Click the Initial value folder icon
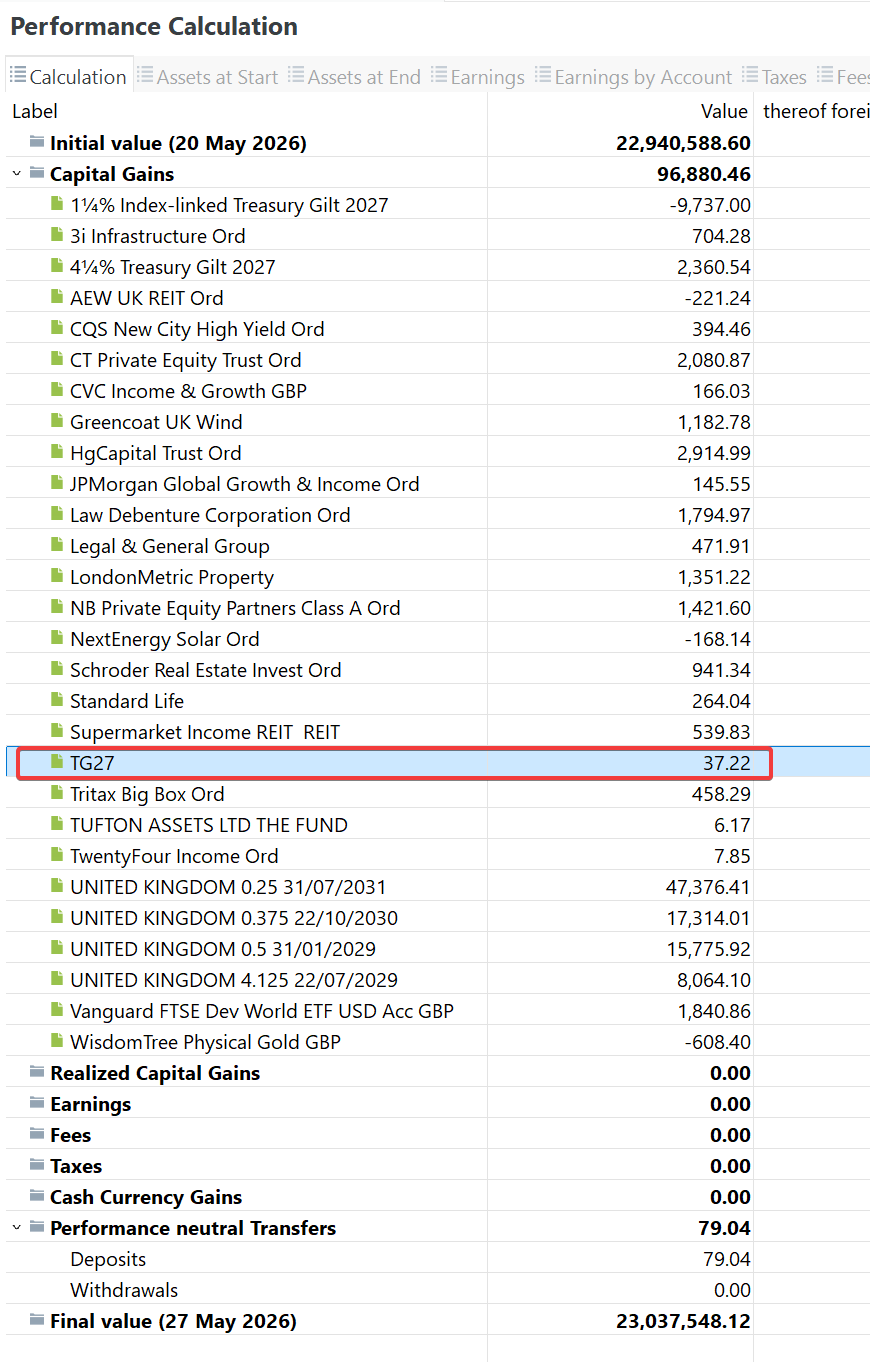The width and height of the screenshot is (870, 1362). pyautogui.click(x=37, y=142)
